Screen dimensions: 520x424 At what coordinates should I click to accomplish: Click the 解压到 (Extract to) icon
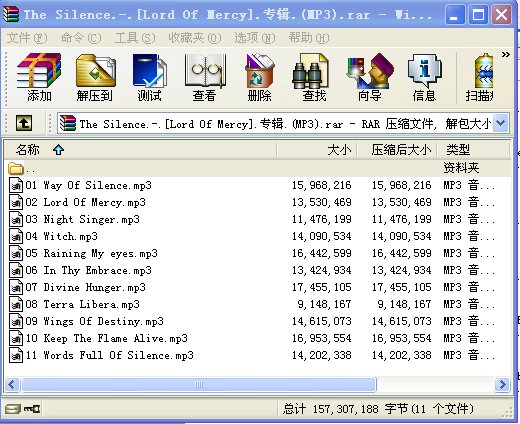[x=95, y=77]
